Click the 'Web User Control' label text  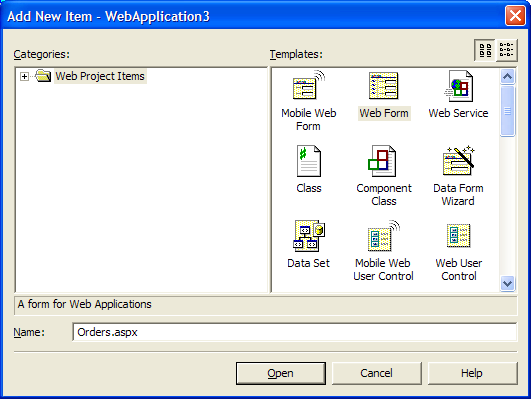point(459,270)
